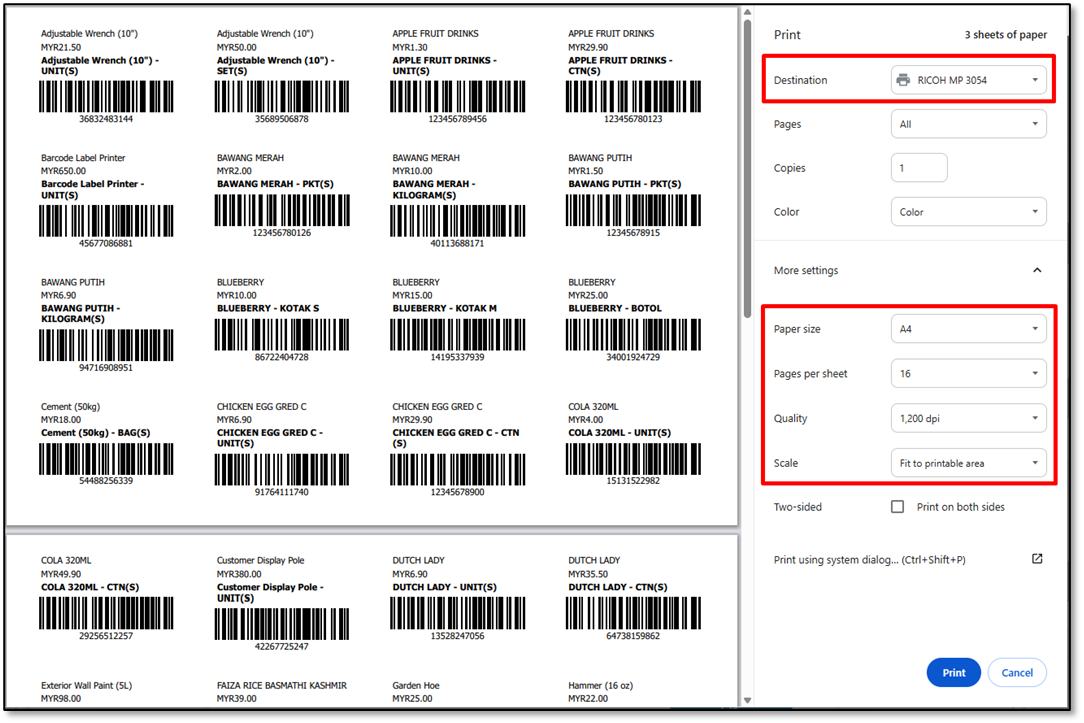Open the Quality dropdown showing 1,200 dpi
The image size is (1084, 723).
point(968,418)
